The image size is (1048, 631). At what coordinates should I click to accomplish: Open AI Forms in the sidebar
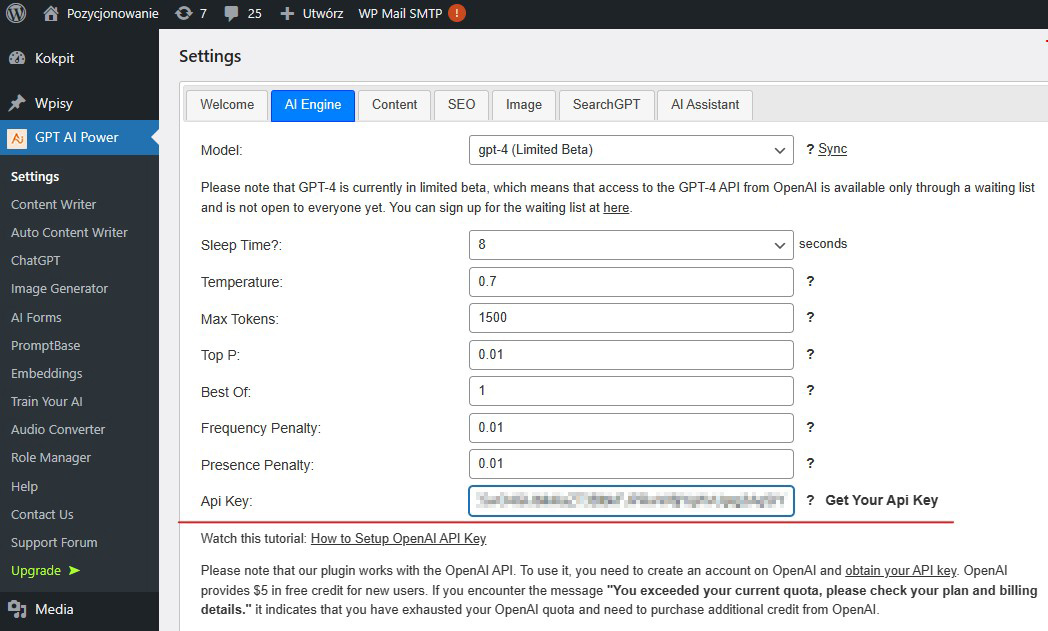click(36, 318)
